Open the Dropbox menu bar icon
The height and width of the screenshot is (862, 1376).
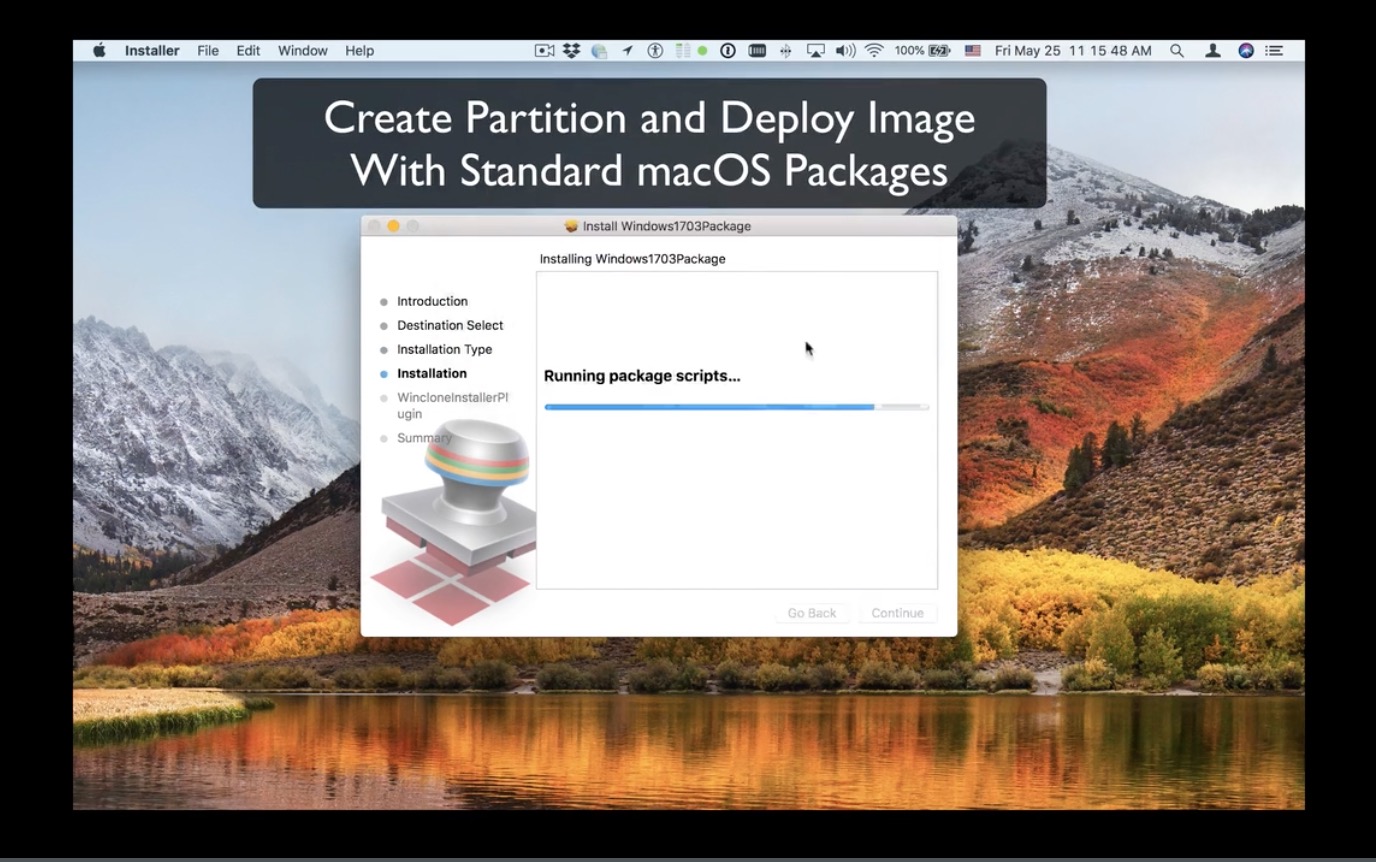(571, 50)
